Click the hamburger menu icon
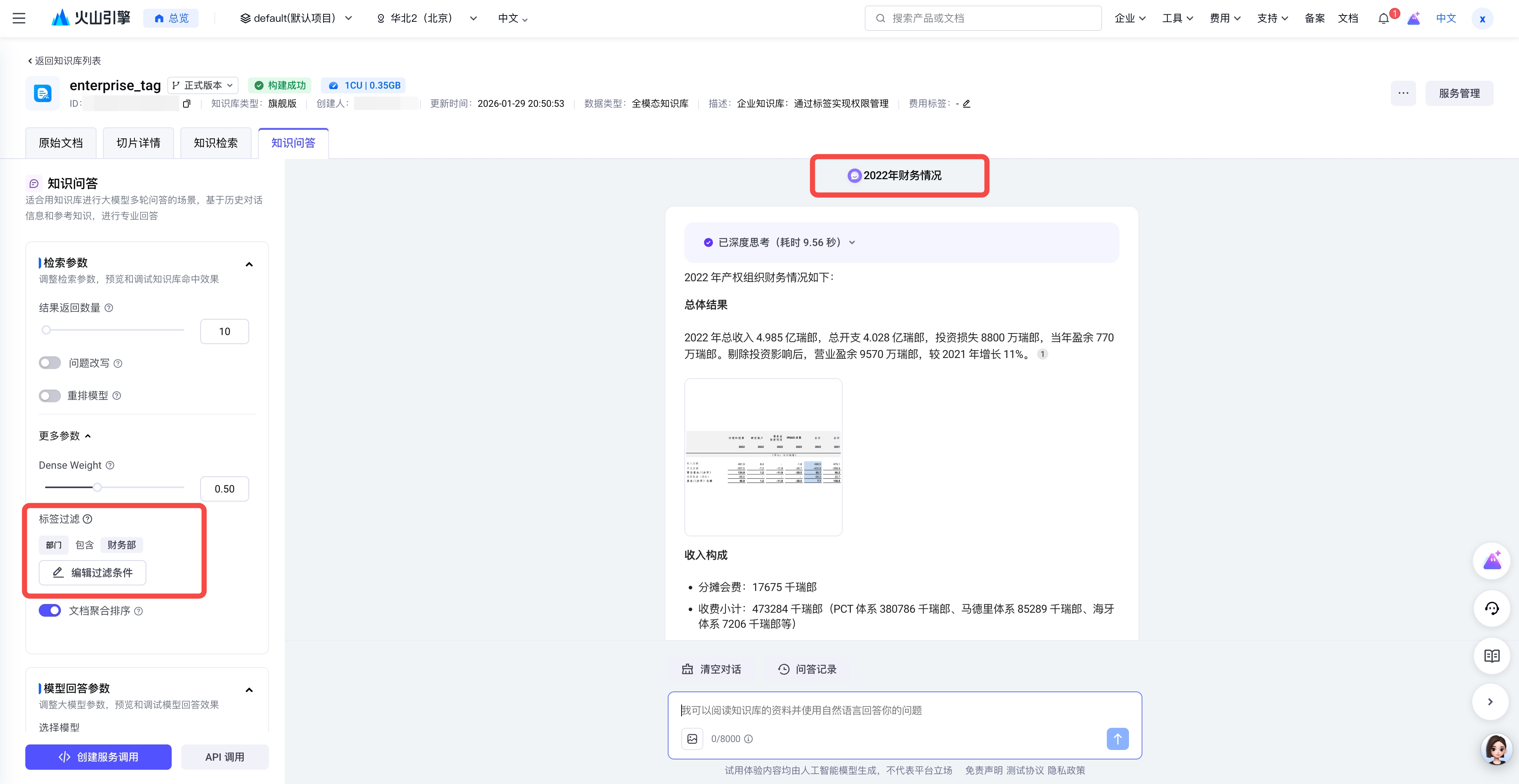1519x784 pixels. click(19, 18)
